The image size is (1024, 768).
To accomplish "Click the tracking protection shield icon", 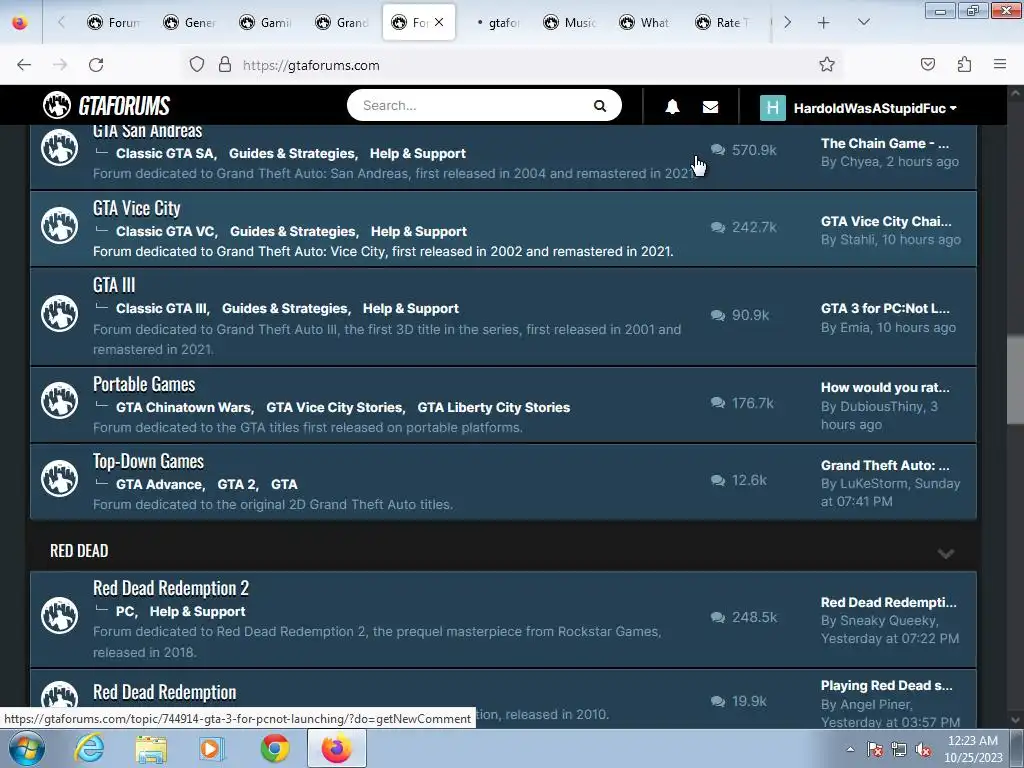I will [197, 65].
